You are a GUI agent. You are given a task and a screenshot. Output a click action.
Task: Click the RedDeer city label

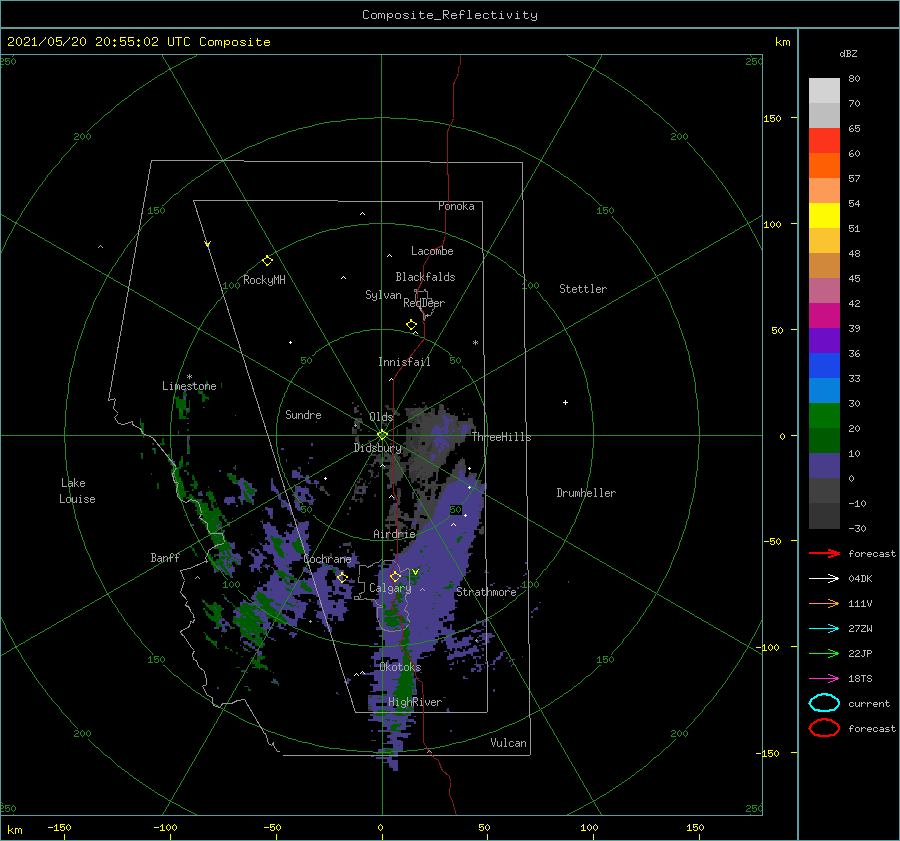click(x=424, y=303)
